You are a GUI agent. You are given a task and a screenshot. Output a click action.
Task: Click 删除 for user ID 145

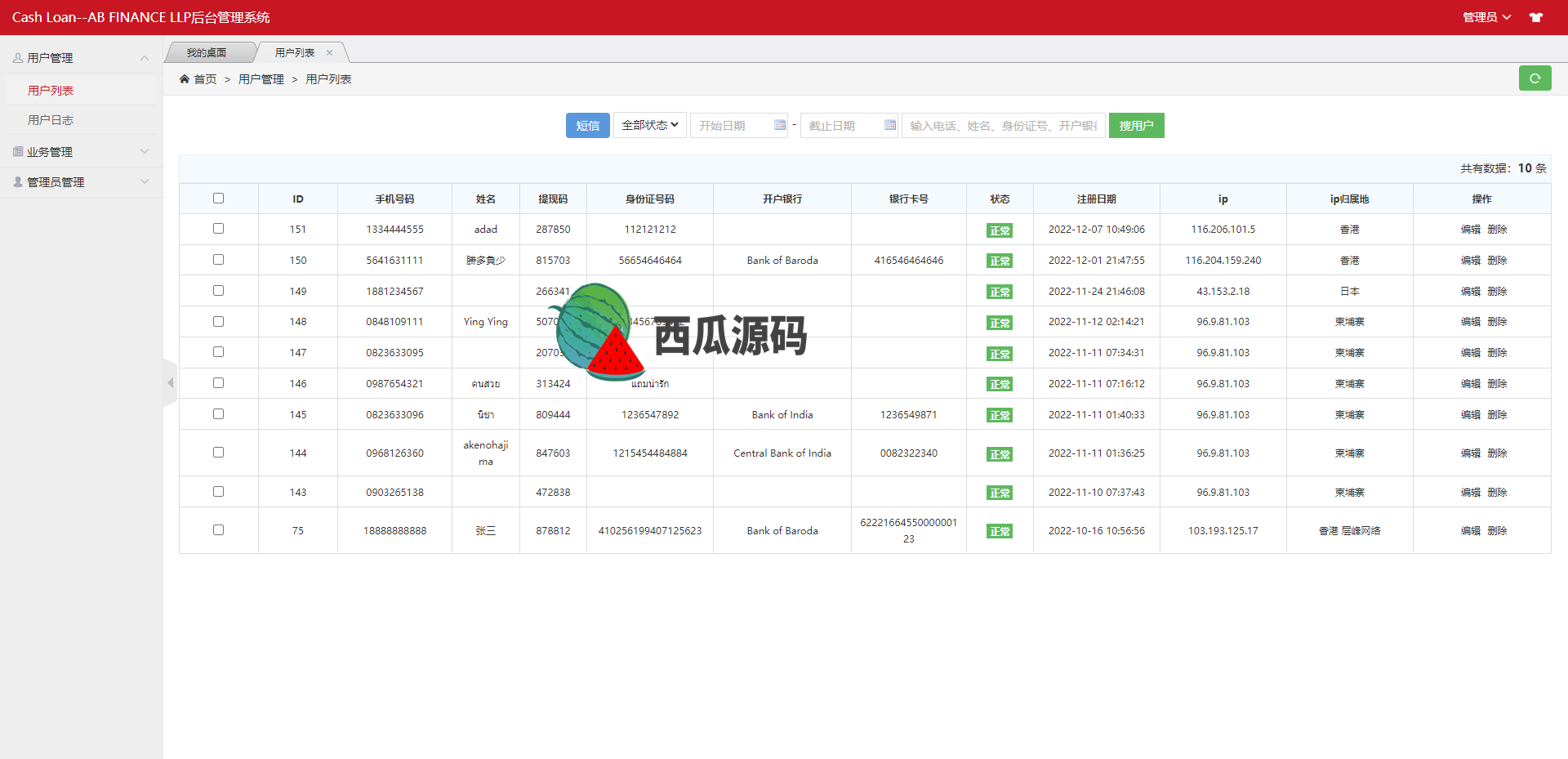(x=1497, y=415)
